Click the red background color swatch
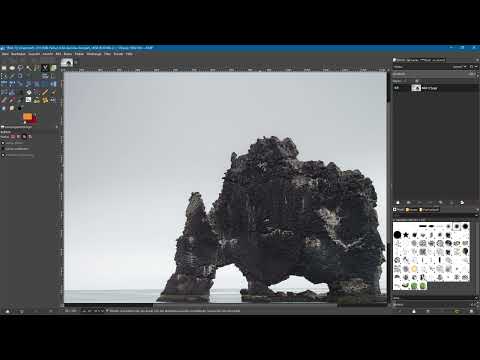Image resolution: width=480 pixels, height=360 pixels. (34, 120)
